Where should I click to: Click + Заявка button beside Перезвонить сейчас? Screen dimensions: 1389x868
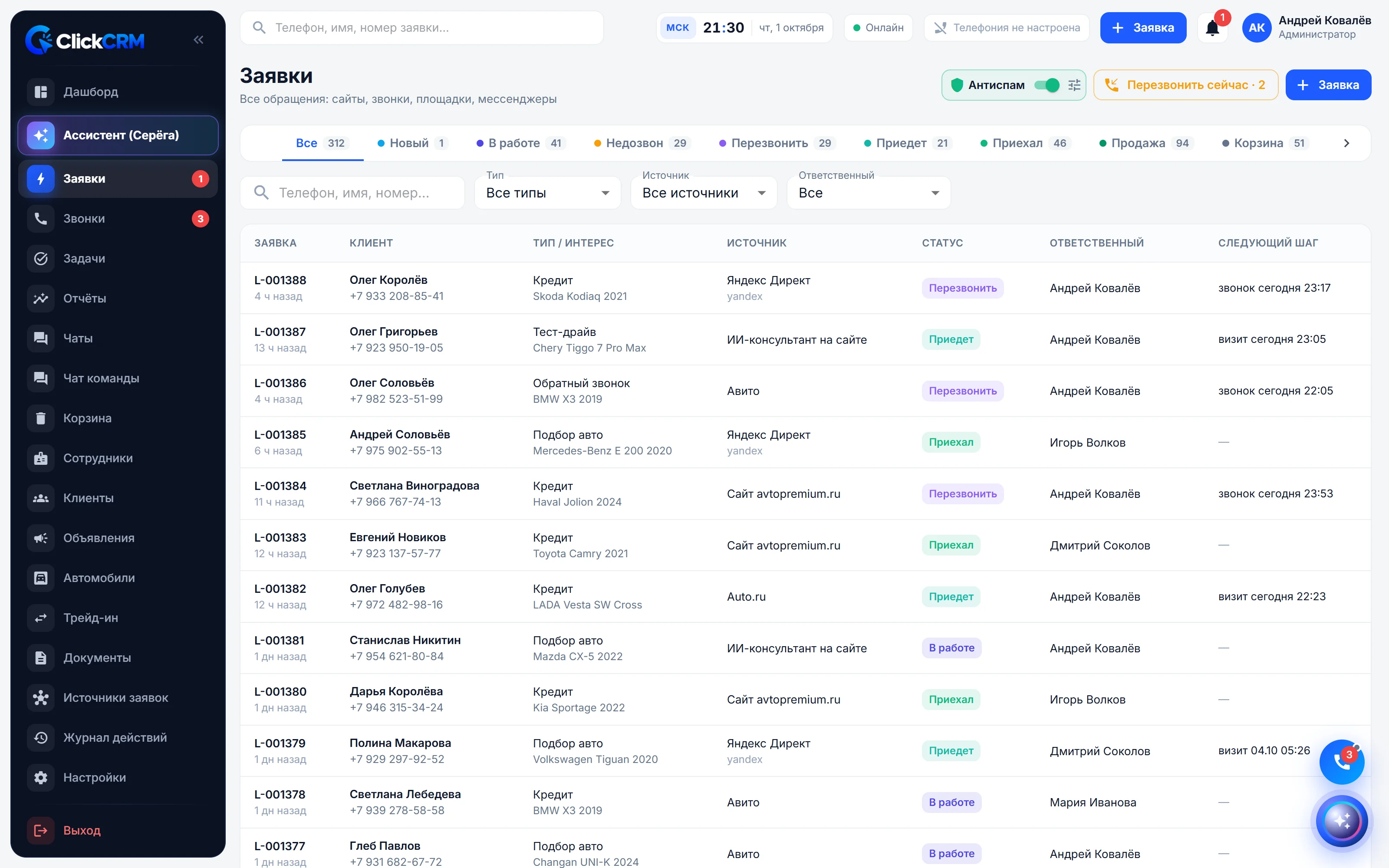(x=1328, y=85)
